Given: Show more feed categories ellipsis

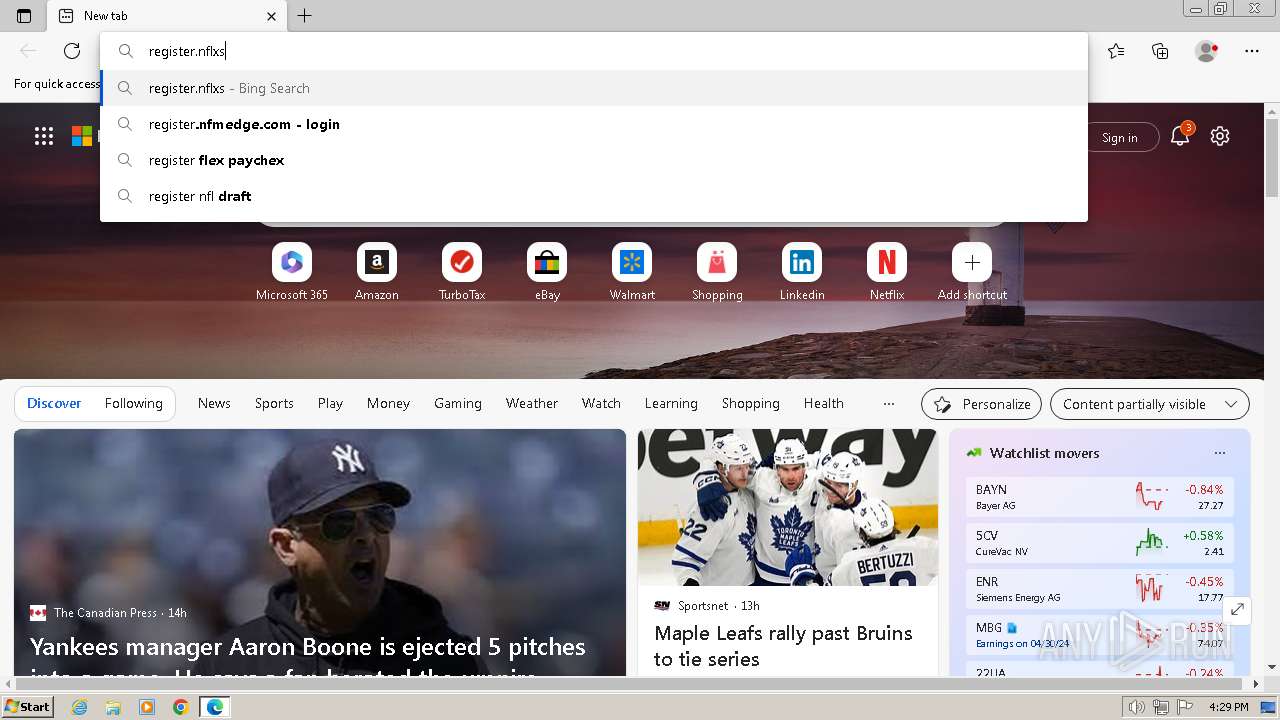Looking at the screenshot, I should 889,403.
